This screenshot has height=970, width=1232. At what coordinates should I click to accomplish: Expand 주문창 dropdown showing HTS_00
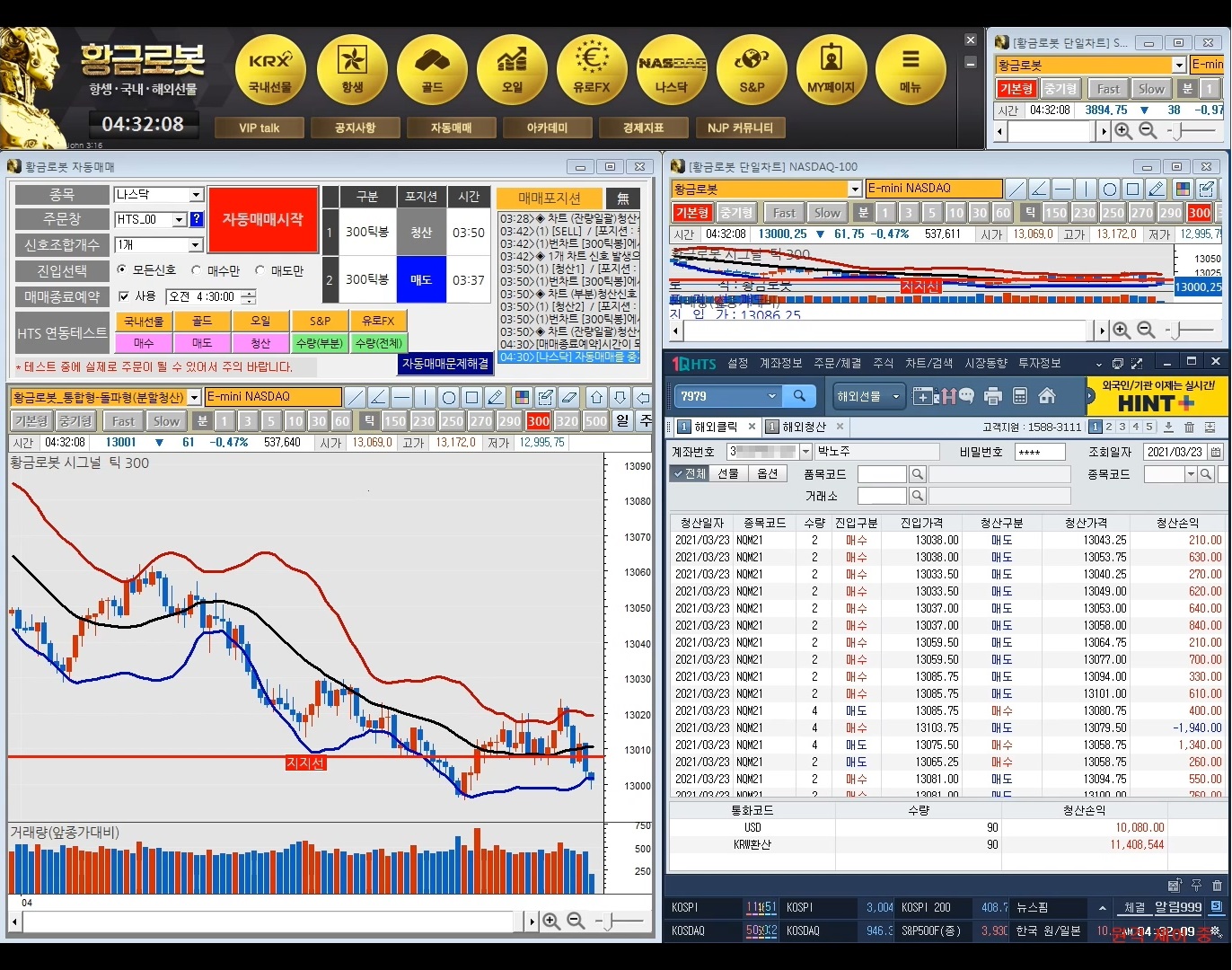tap(179, 219)
